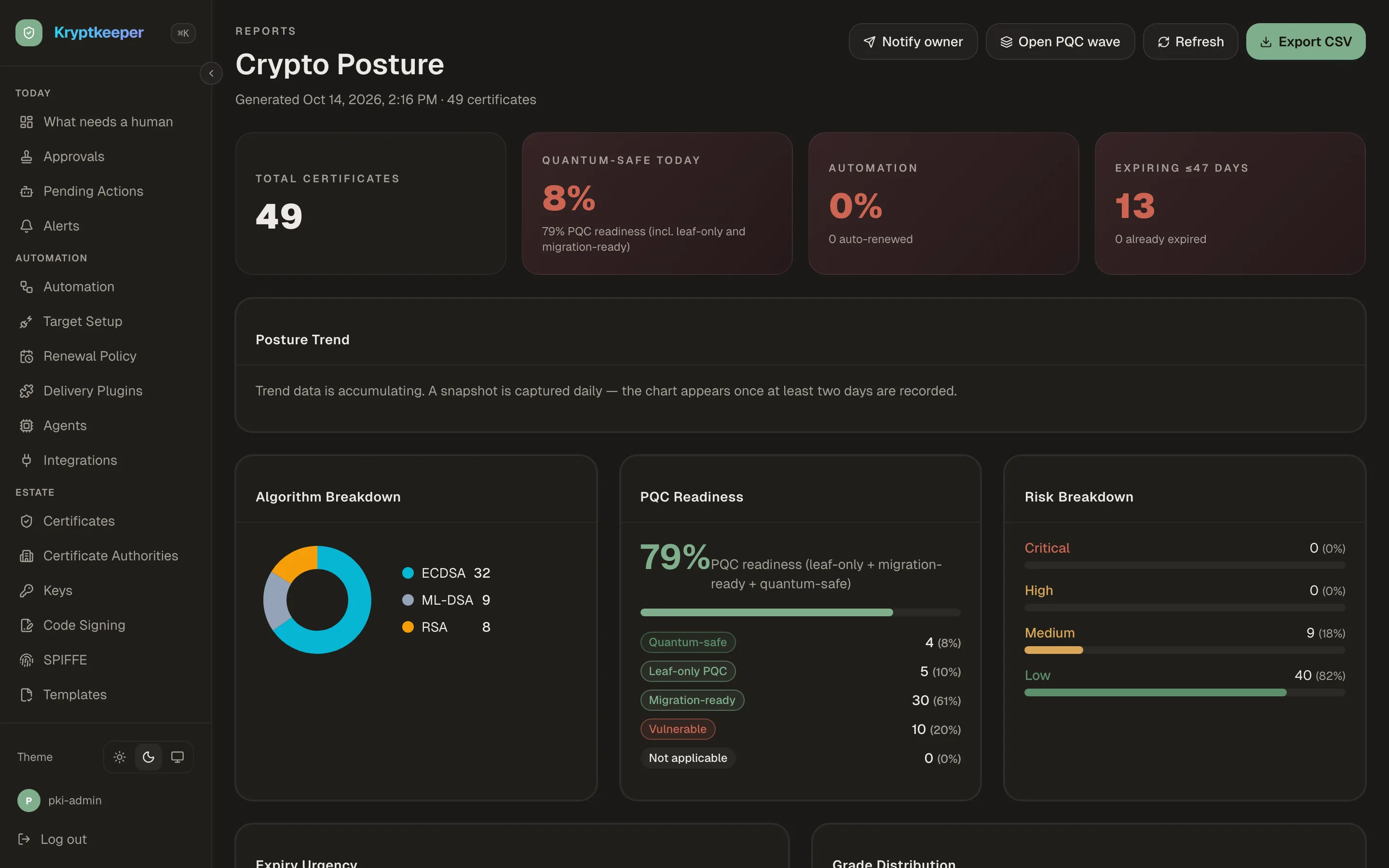Switch to light theme sun toggle
This screenshot has height=868, width=1389.
tap(120, 757)
